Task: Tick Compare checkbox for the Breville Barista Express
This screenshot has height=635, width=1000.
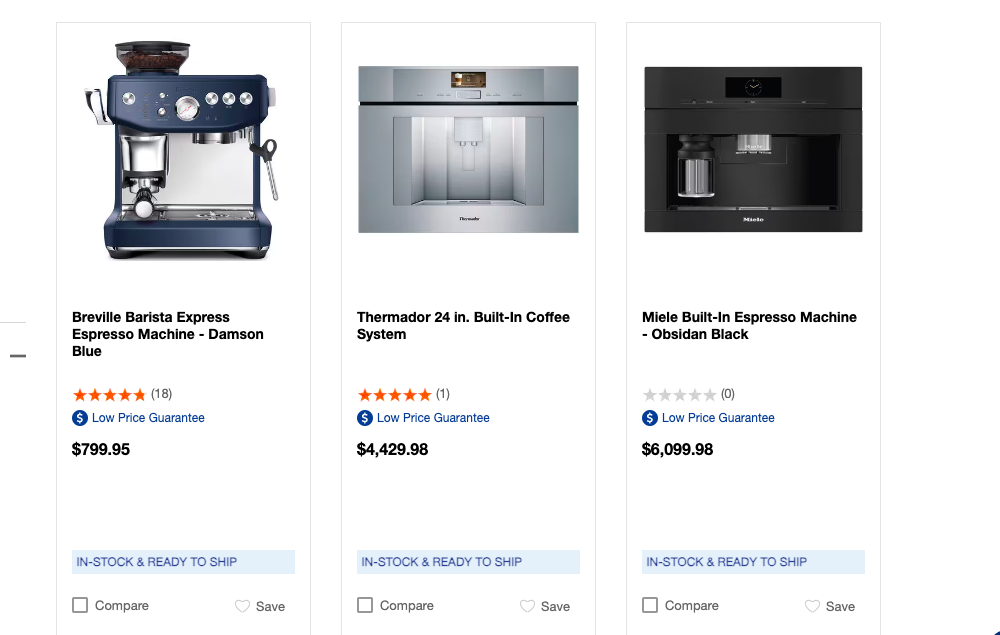Action: pyautogui.click(x=80, y=605)
